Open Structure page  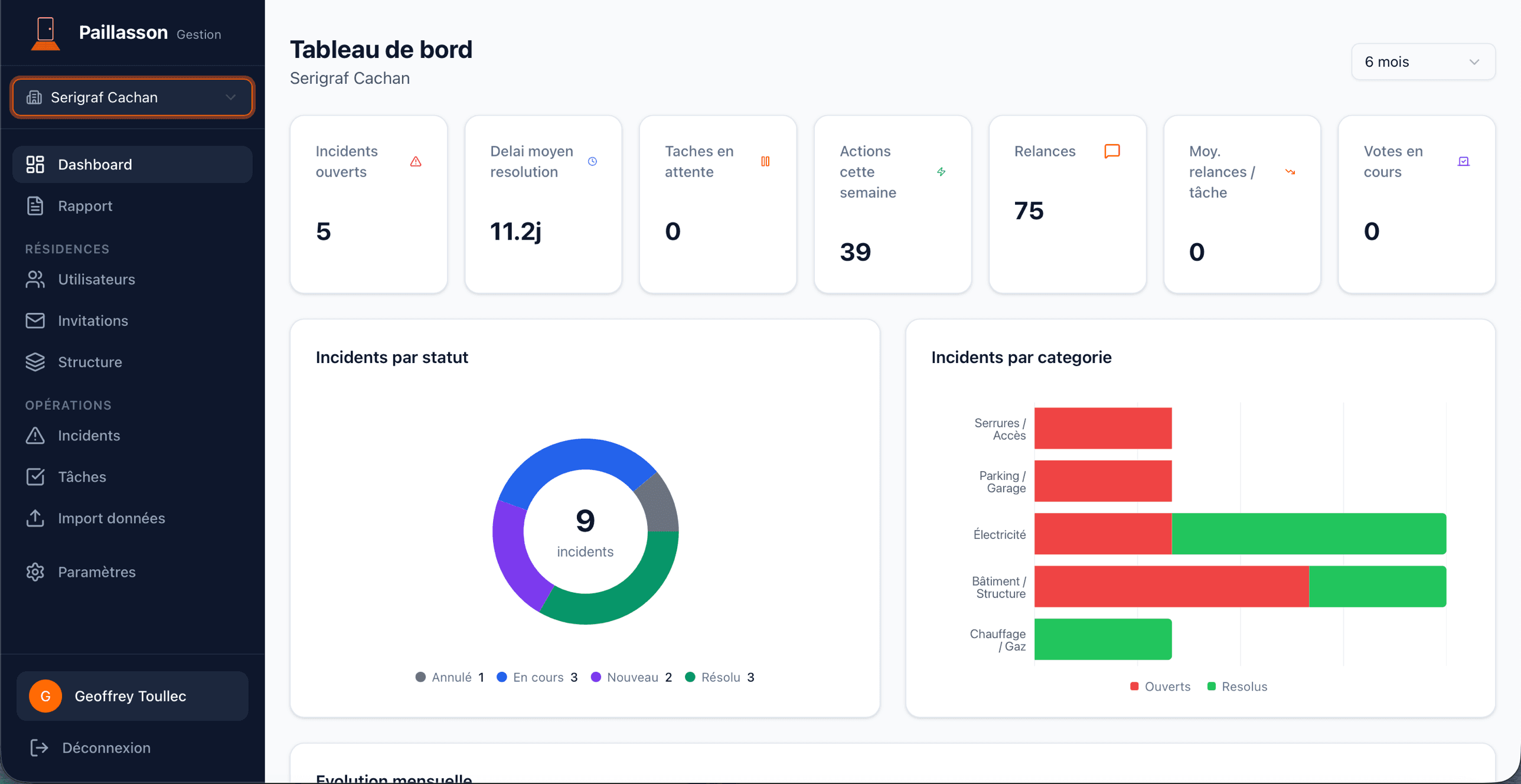[132, 362]
